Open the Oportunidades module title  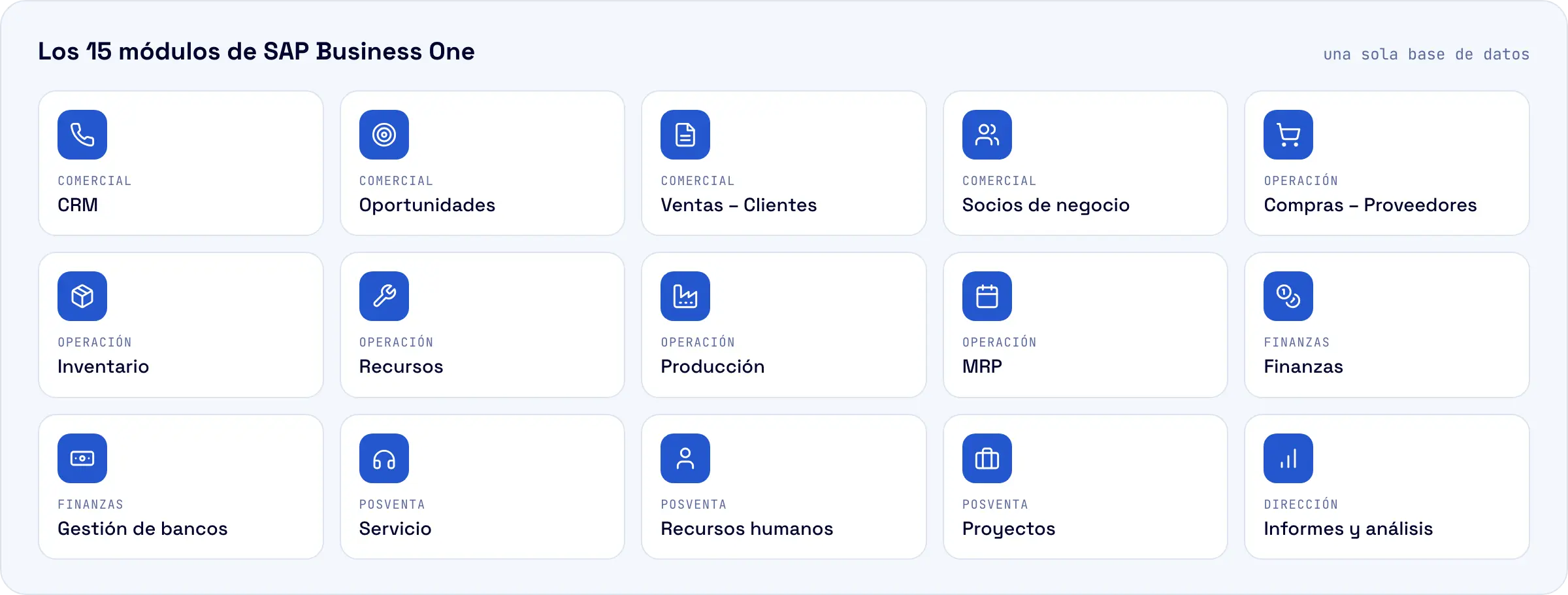click(x=427, y=205)
